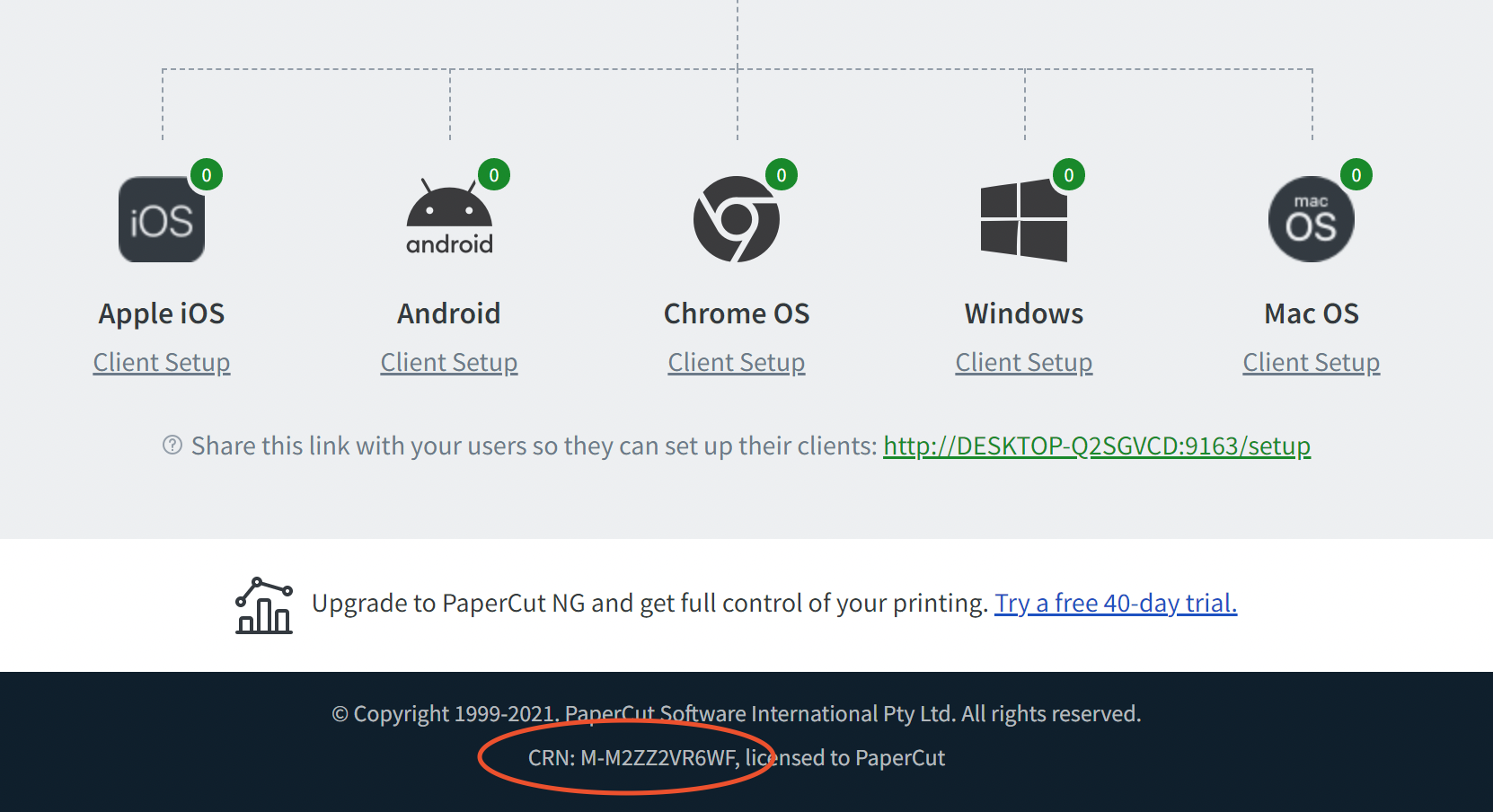Click the badge above the Chrome OS icon
This screenshot has height=812, width=1493.
pyautogui.click(x=782, y=176)
